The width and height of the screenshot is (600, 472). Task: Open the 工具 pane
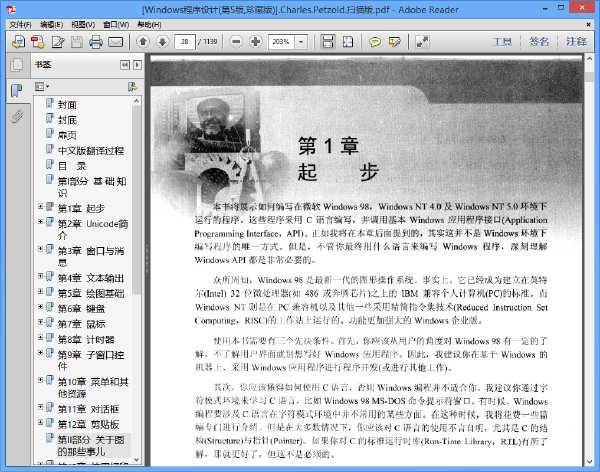click(502, 41)
